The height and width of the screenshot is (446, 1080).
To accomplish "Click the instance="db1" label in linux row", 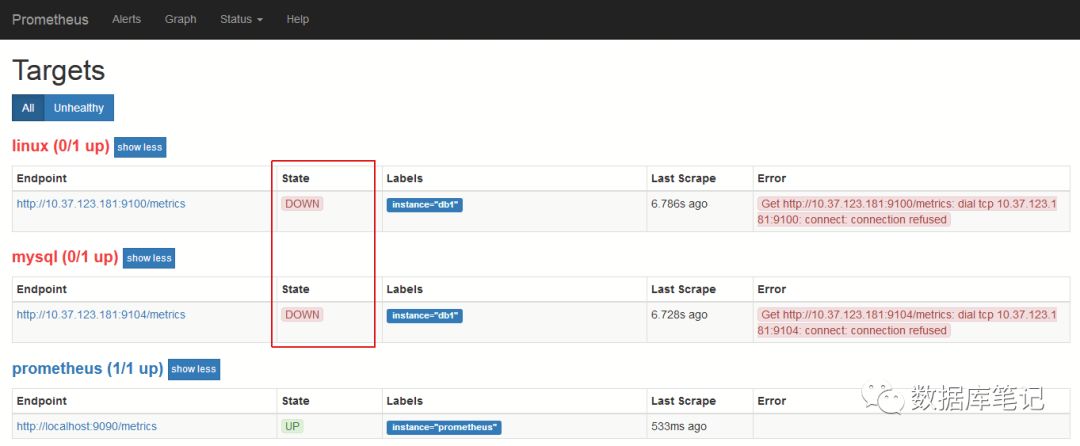I will pos(424,205).
